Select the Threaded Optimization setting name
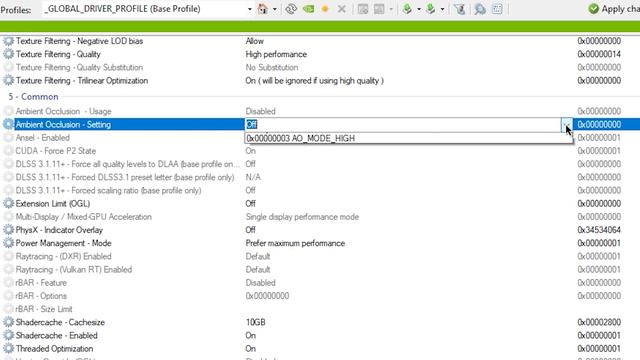640x360 pixels. (x=54, y=349)
